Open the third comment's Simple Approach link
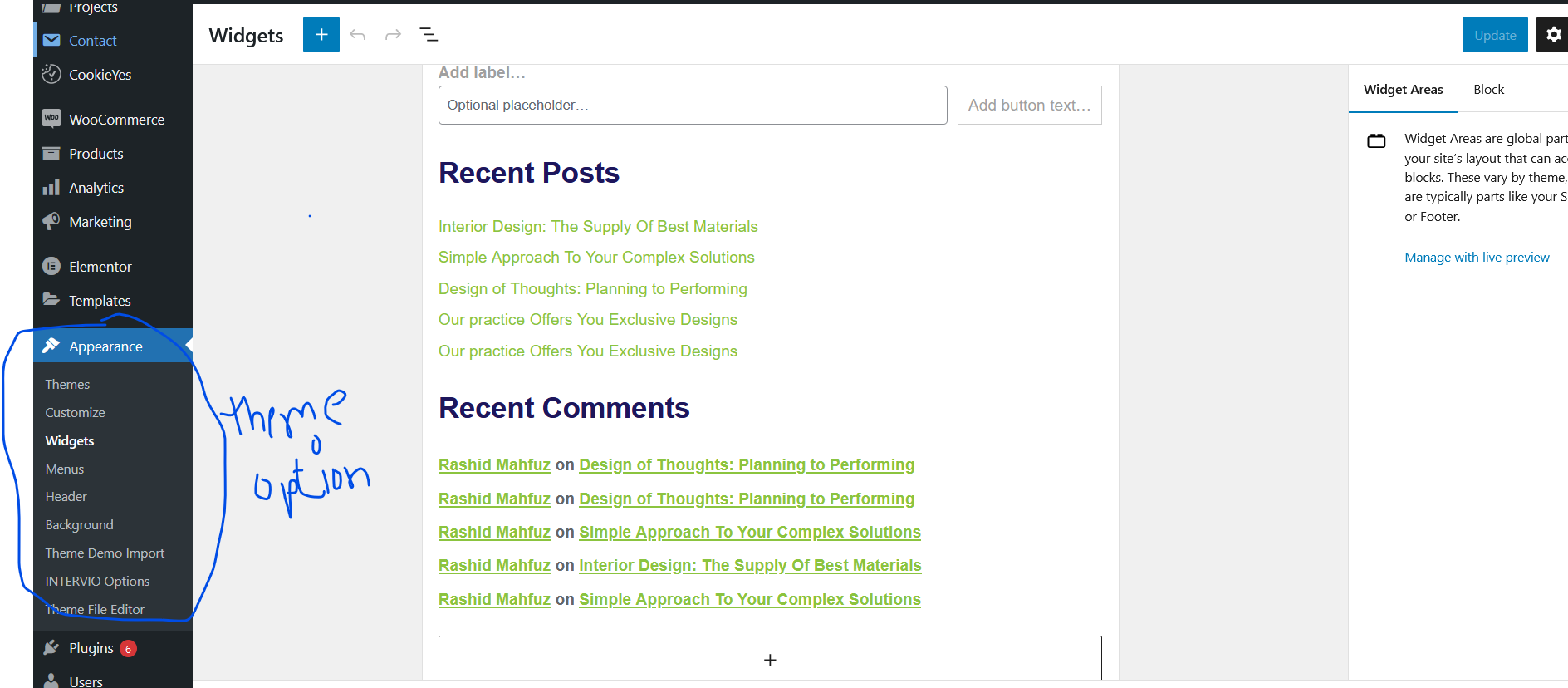 pyautogui.click(x=750, y=532)
